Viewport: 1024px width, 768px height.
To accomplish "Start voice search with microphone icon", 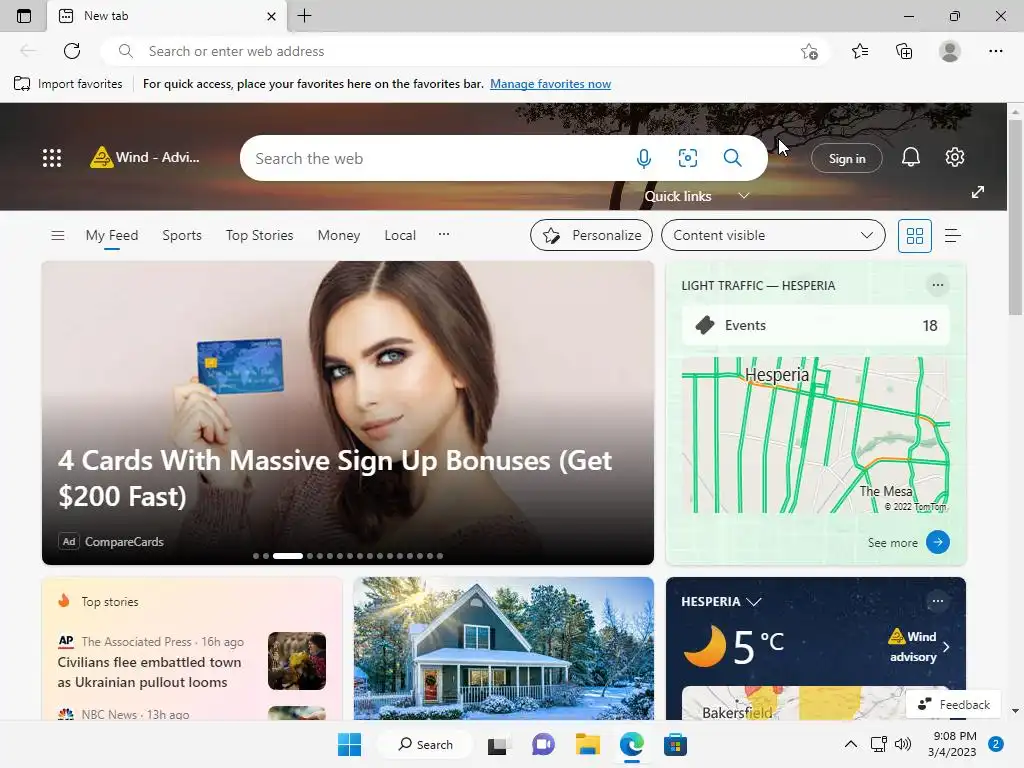I will (x=643, y=158).
